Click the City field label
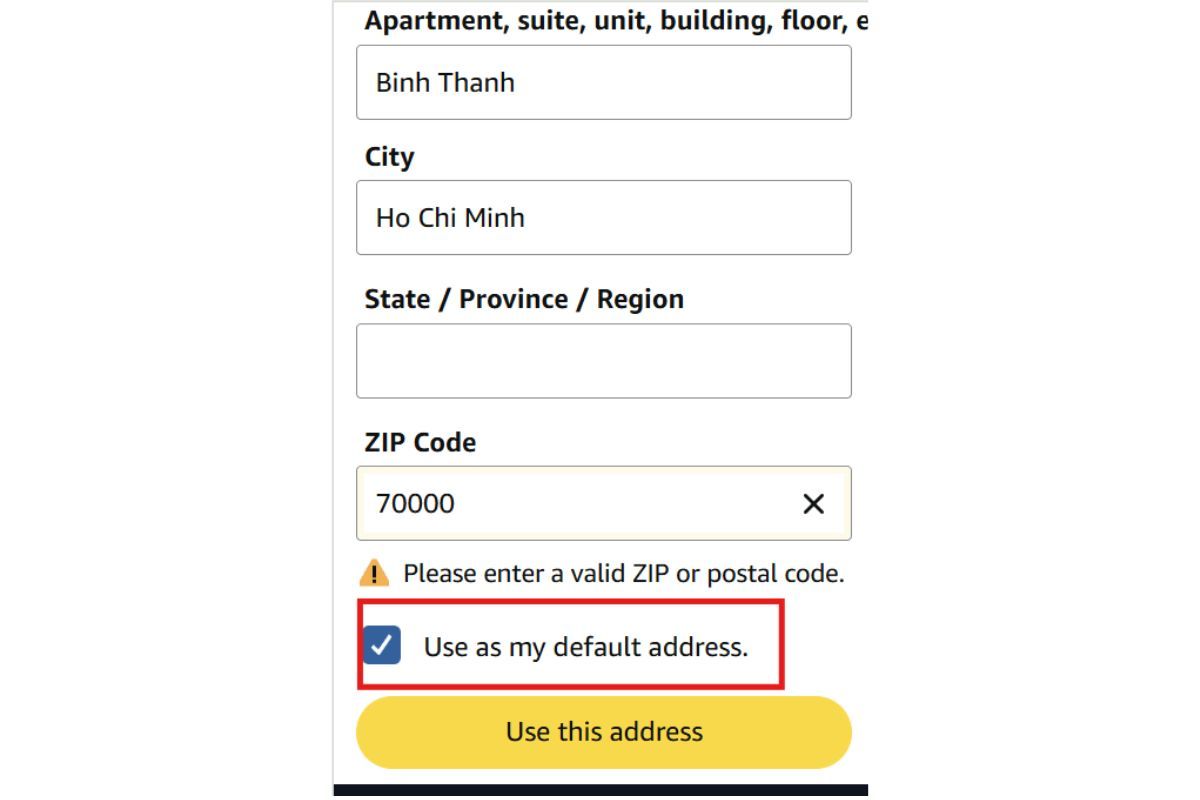Viewport: 1200px width, 800px height. point(389,157)
